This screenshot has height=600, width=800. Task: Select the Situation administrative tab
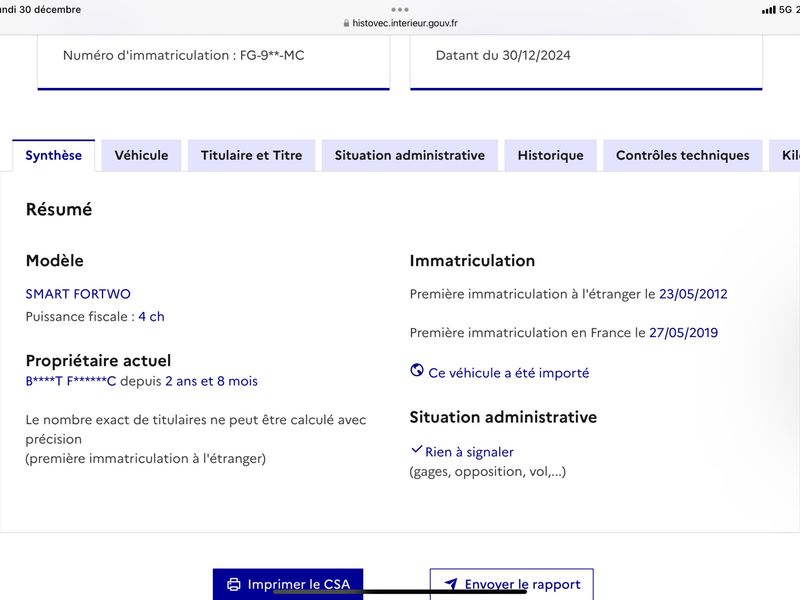(x=410, y=155)
